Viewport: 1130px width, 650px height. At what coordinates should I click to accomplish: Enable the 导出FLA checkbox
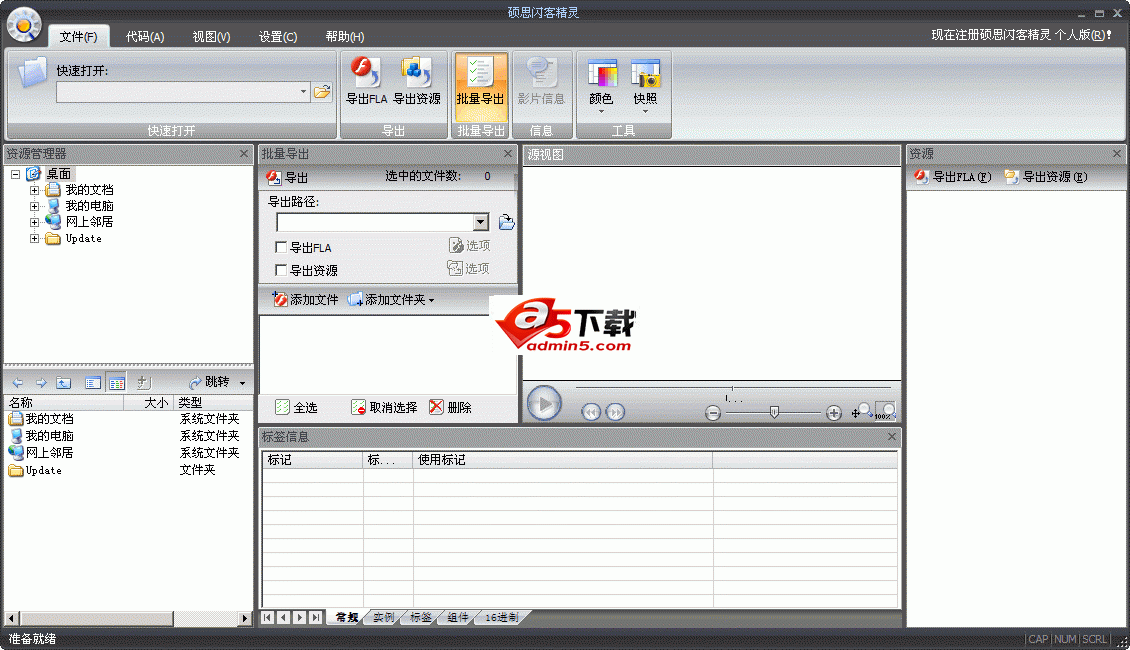[281, 247]
